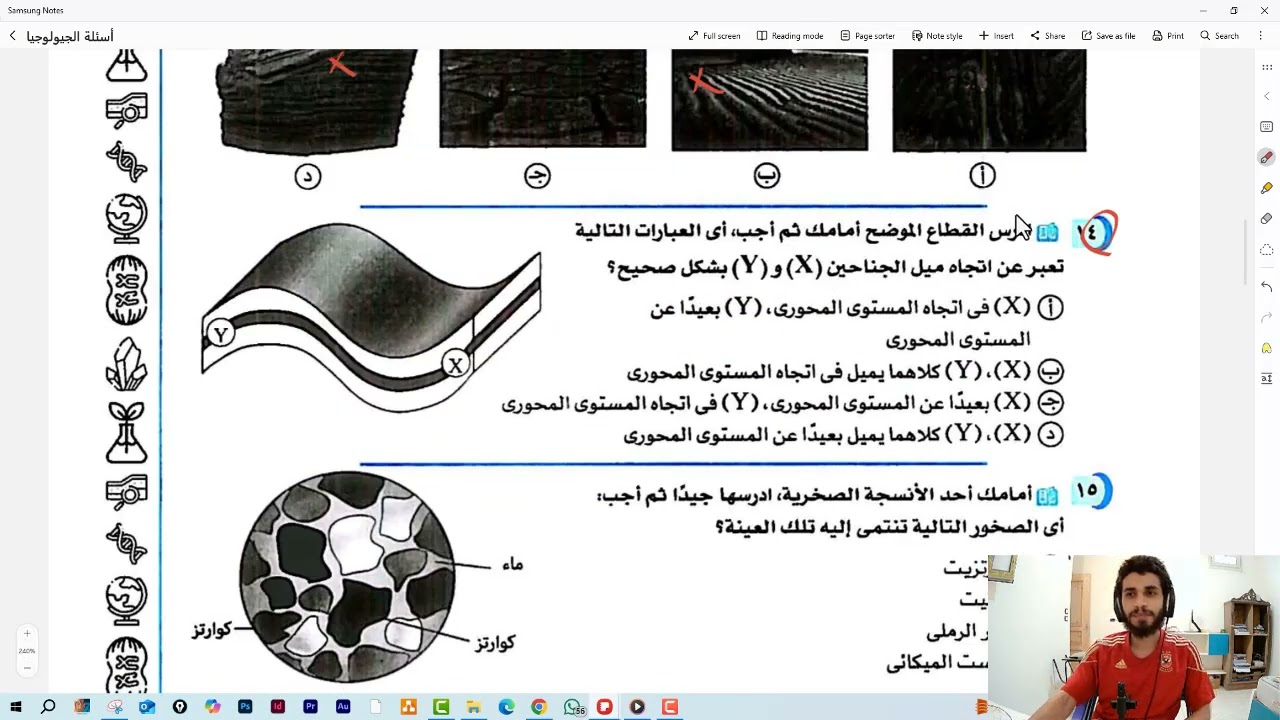1280x720 pixels.
Task: Select the red pen tool
Action: [1266, 158]
